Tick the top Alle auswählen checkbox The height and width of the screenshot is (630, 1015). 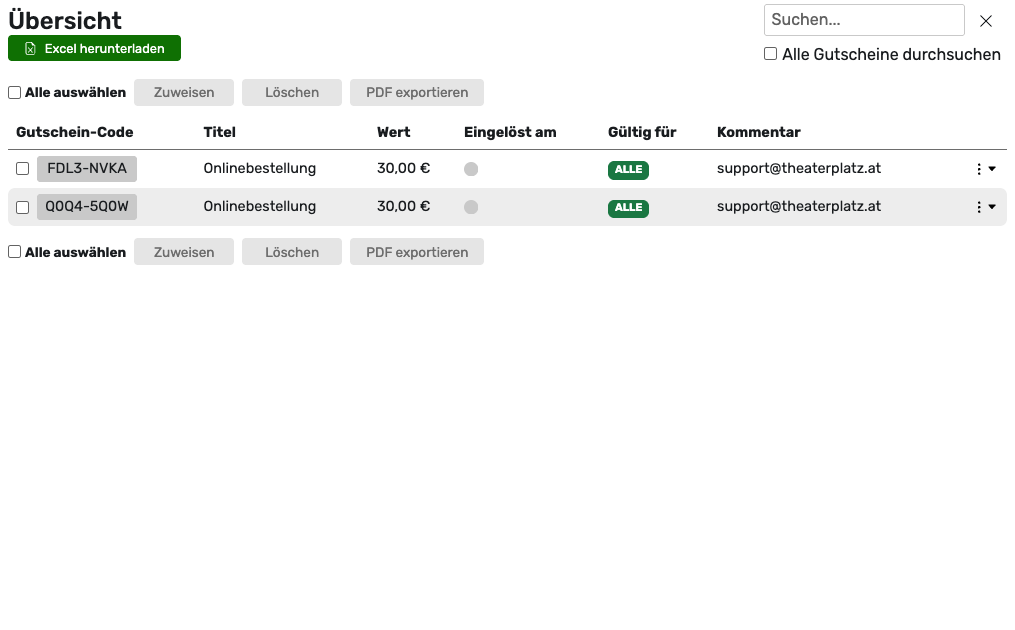15,93
